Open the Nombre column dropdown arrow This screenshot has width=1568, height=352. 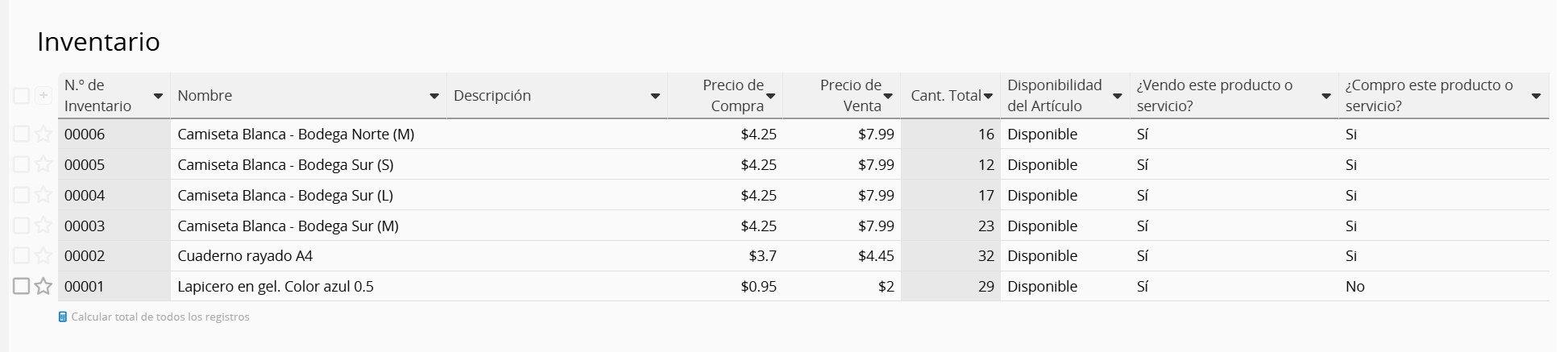(x=434, y=97)
